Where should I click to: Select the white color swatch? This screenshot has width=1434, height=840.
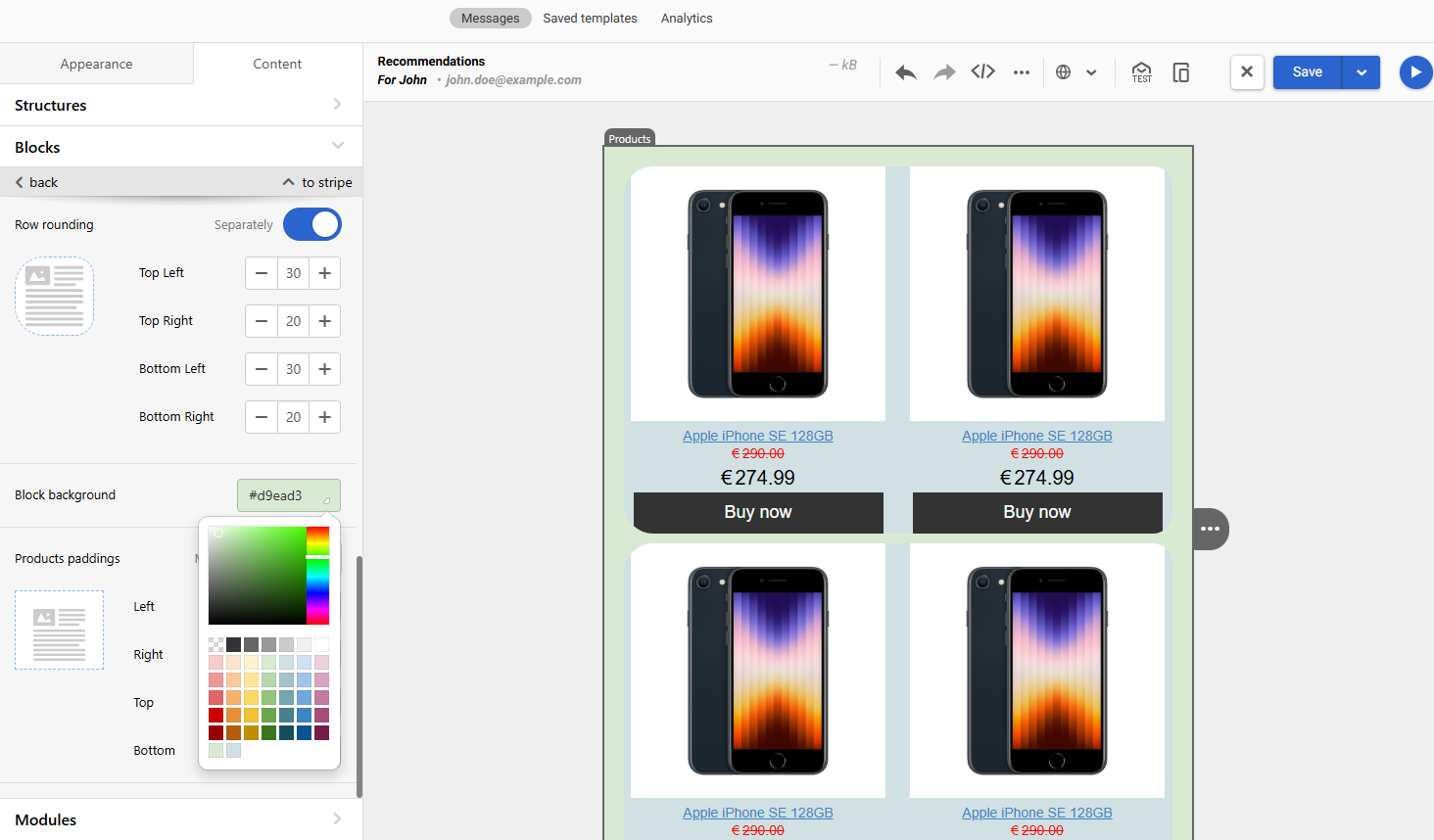(x=321, y=644)
